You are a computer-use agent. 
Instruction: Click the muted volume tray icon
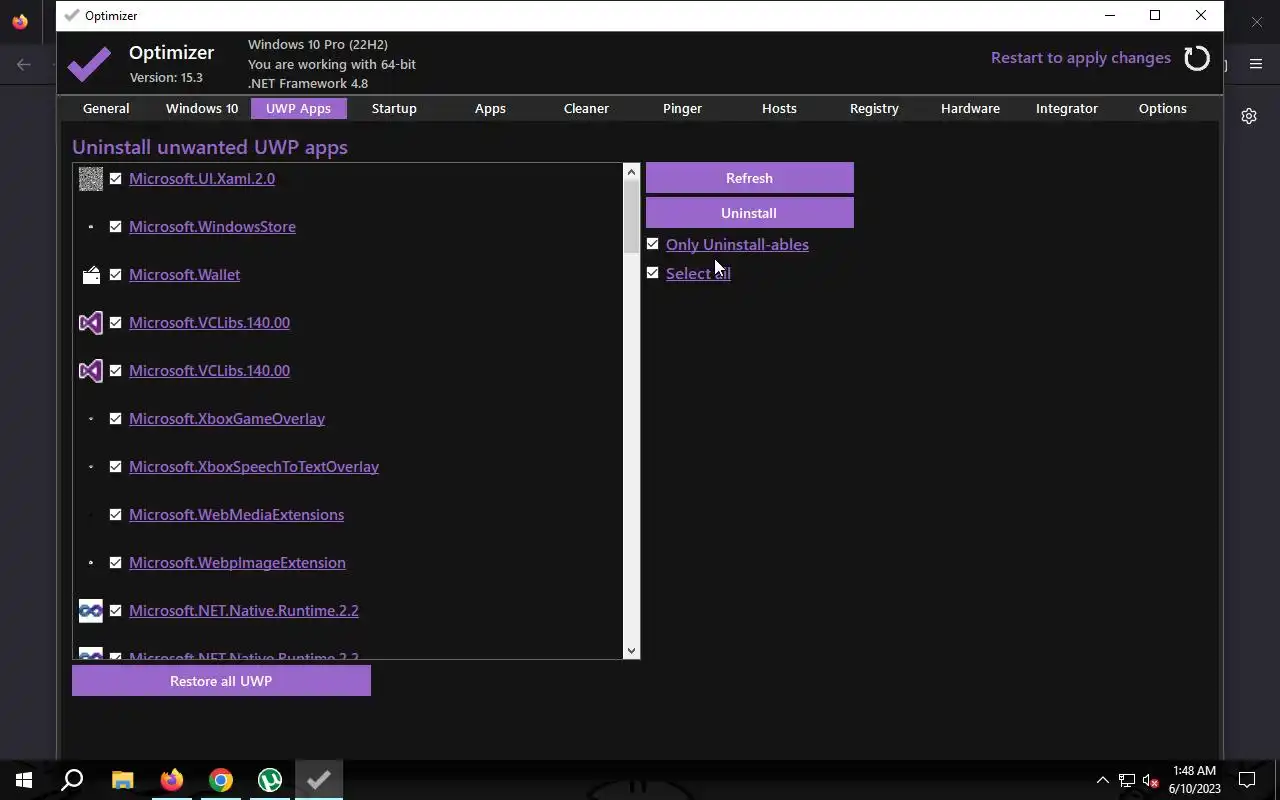pos(1151,780)
